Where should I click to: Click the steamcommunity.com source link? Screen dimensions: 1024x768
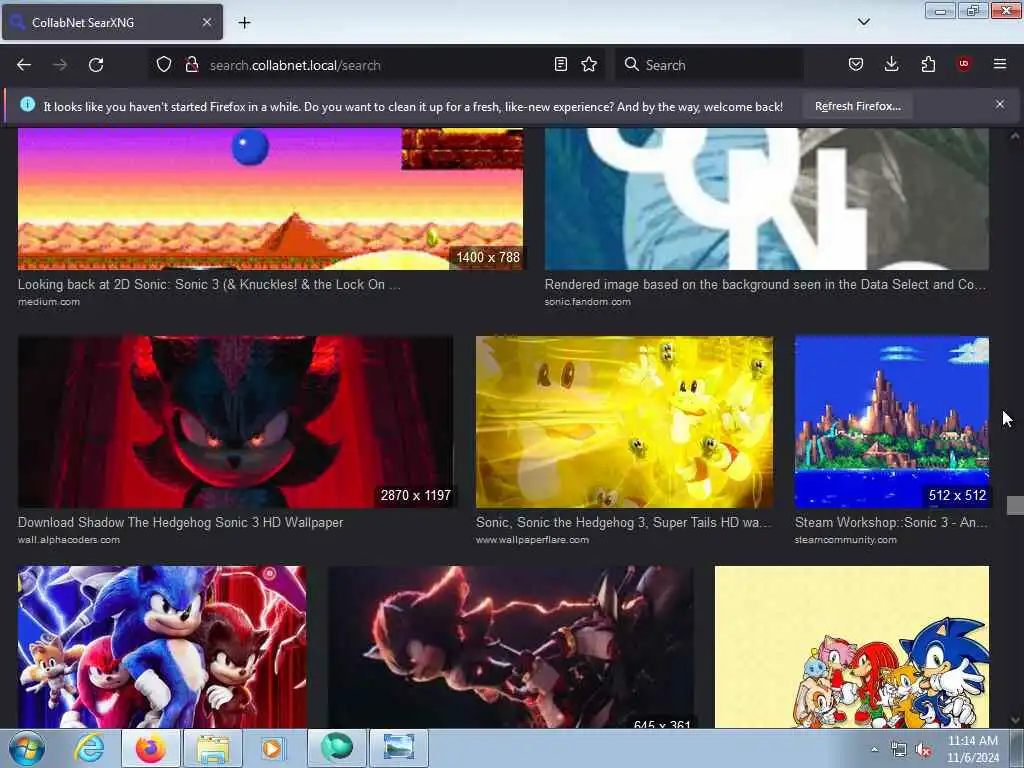coord(846,539)
